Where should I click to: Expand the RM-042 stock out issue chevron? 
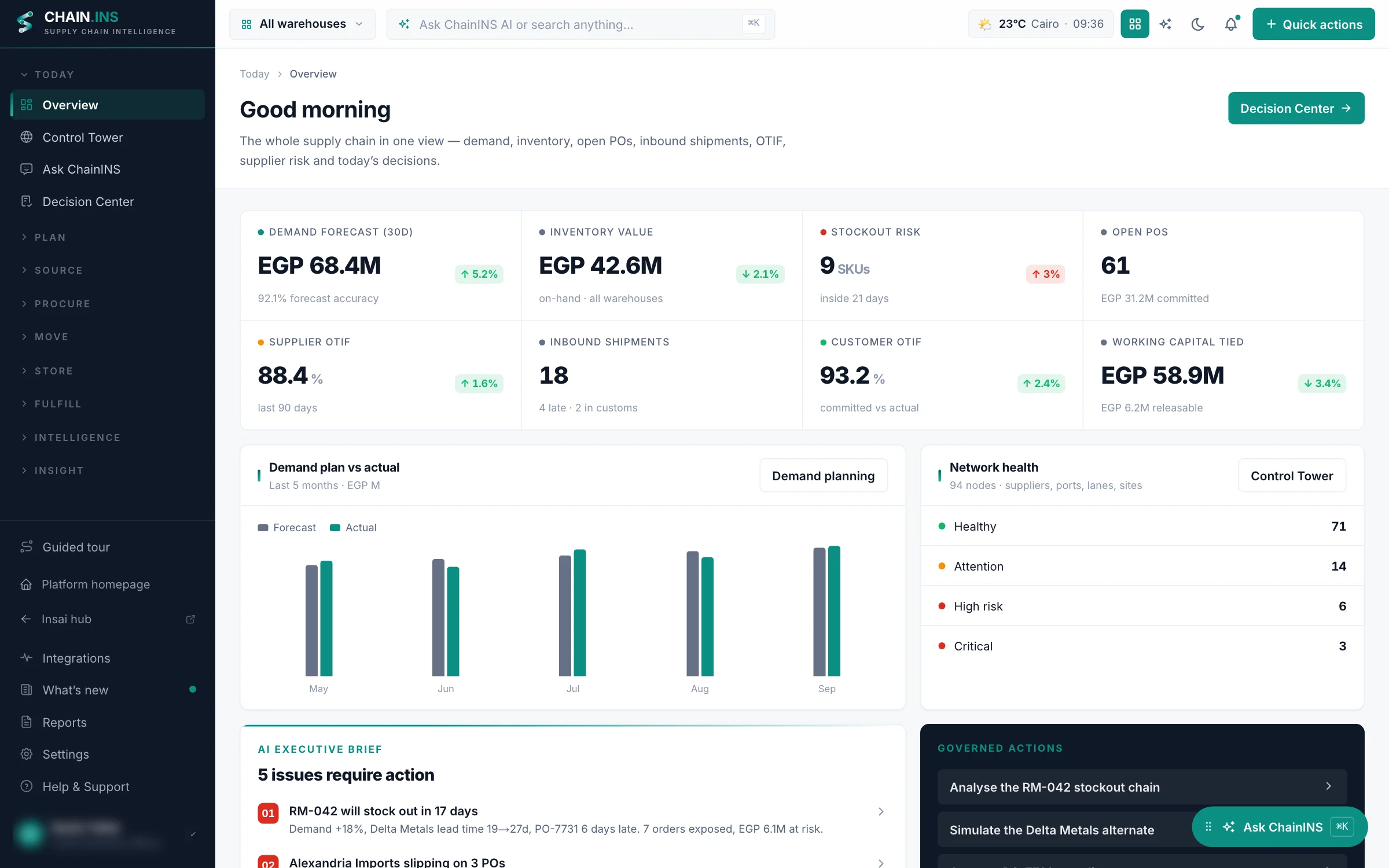881,812
